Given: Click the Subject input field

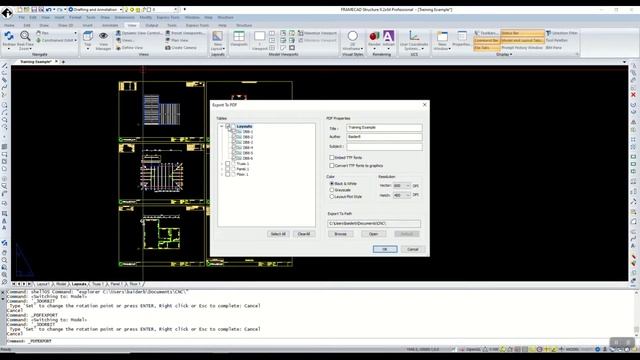Looking at the screenshot, I should click(x=384, y=147).
